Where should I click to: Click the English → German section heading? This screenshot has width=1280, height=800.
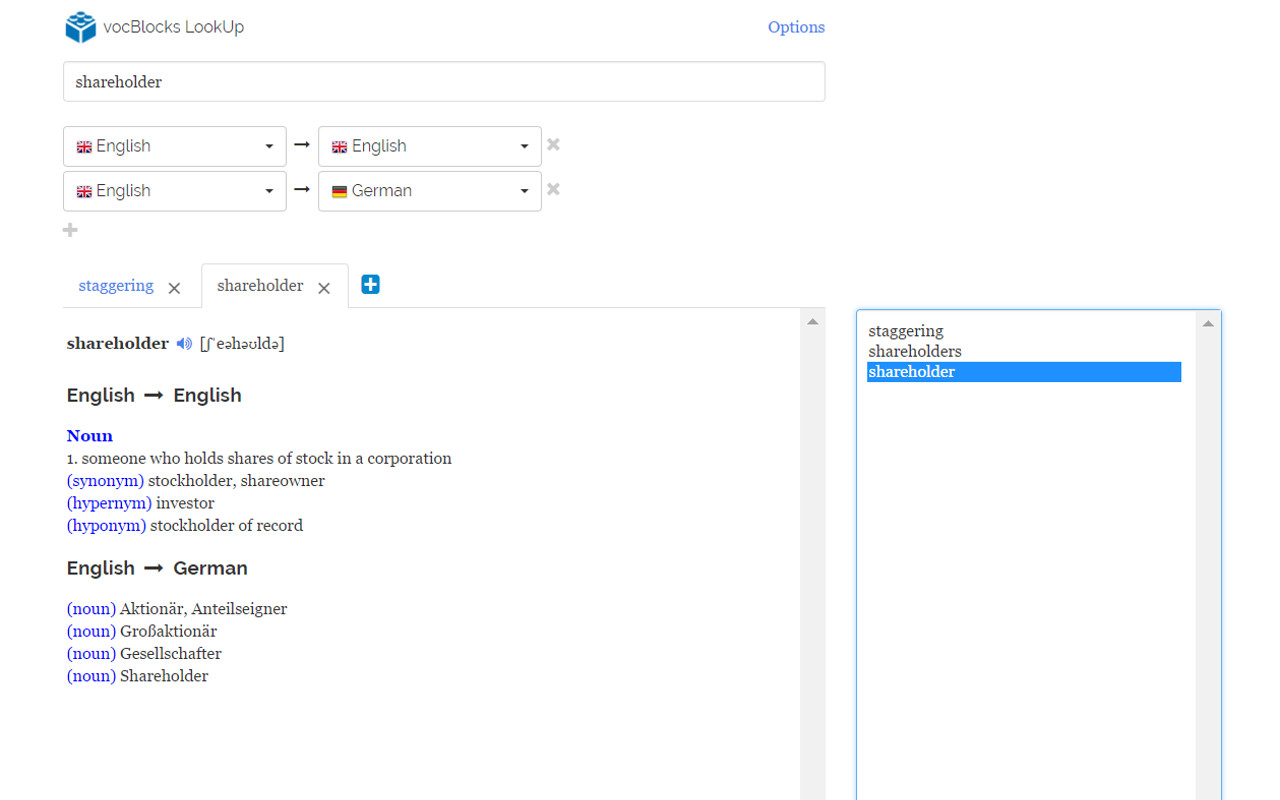[157, 568]
